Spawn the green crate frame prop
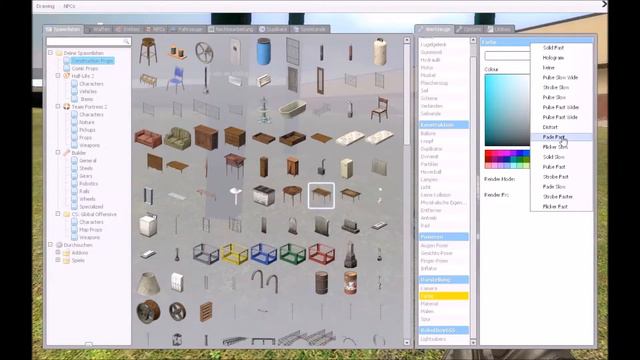The width and height of the screenshot is (640, 360). pyautogui.click(x=292, y=253)
